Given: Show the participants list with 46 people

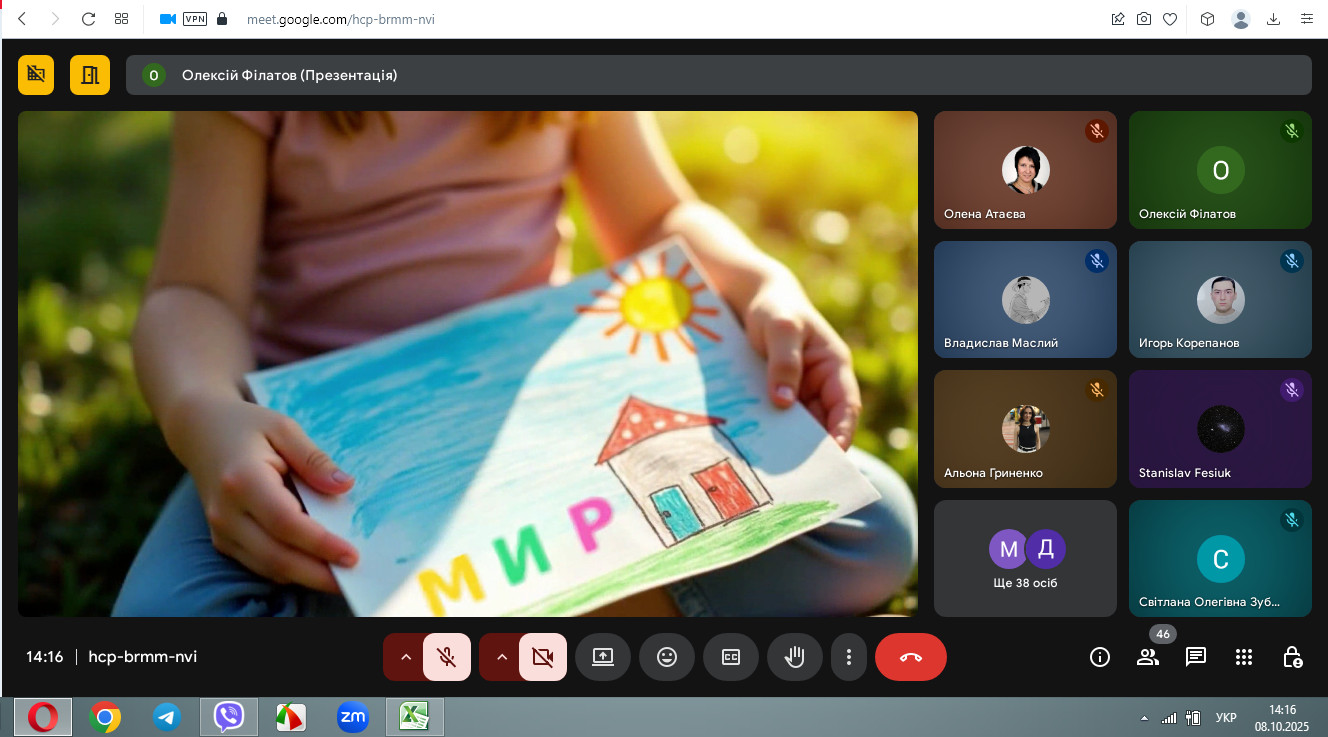Looking at the screenshot, I should coord(1148,657).
